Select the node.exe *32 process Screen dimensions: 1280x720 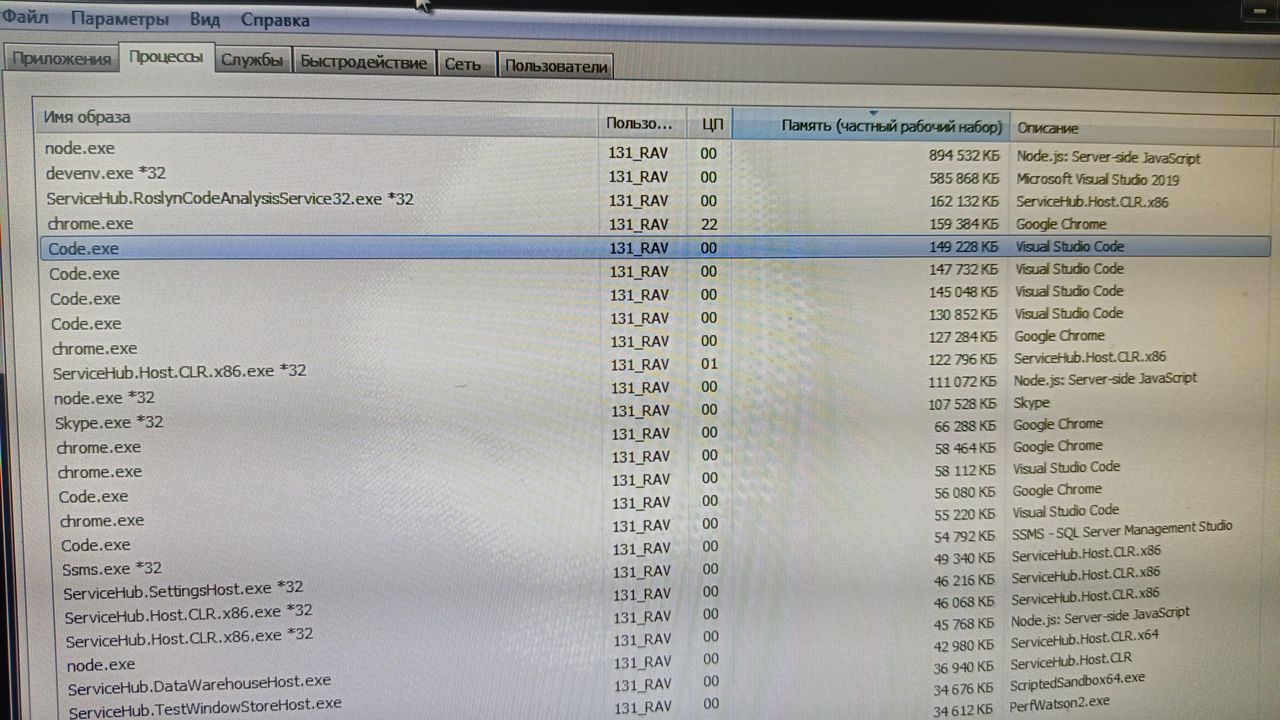(x=104, y=397)
